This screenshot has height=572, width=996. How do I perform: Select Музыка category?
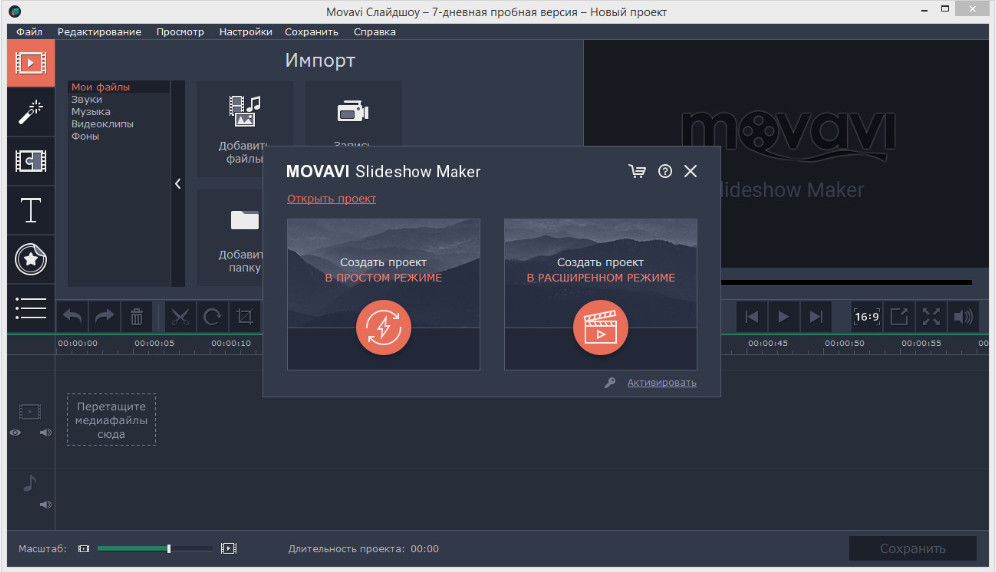coord(91,111)
